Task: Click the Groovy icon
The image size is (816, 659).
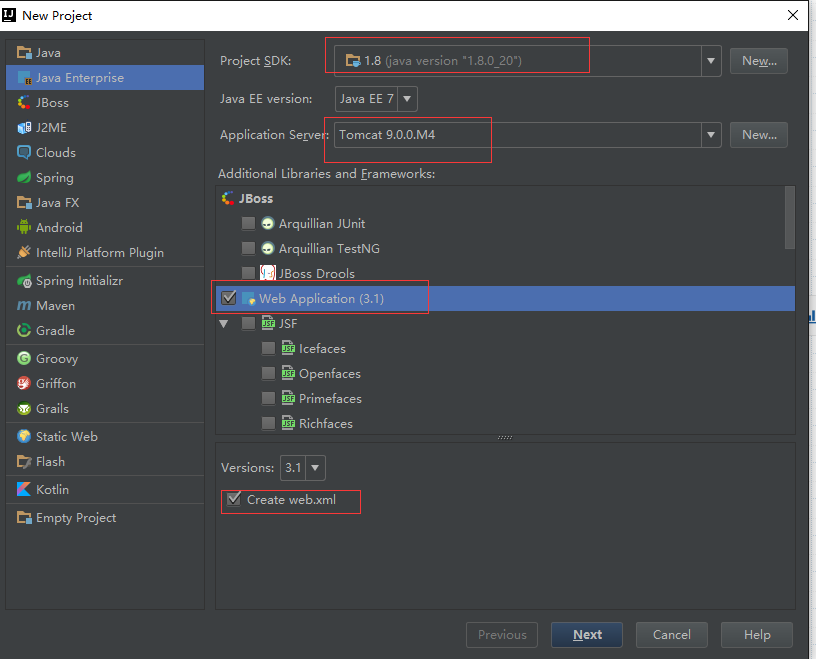Action: point(24,359)
